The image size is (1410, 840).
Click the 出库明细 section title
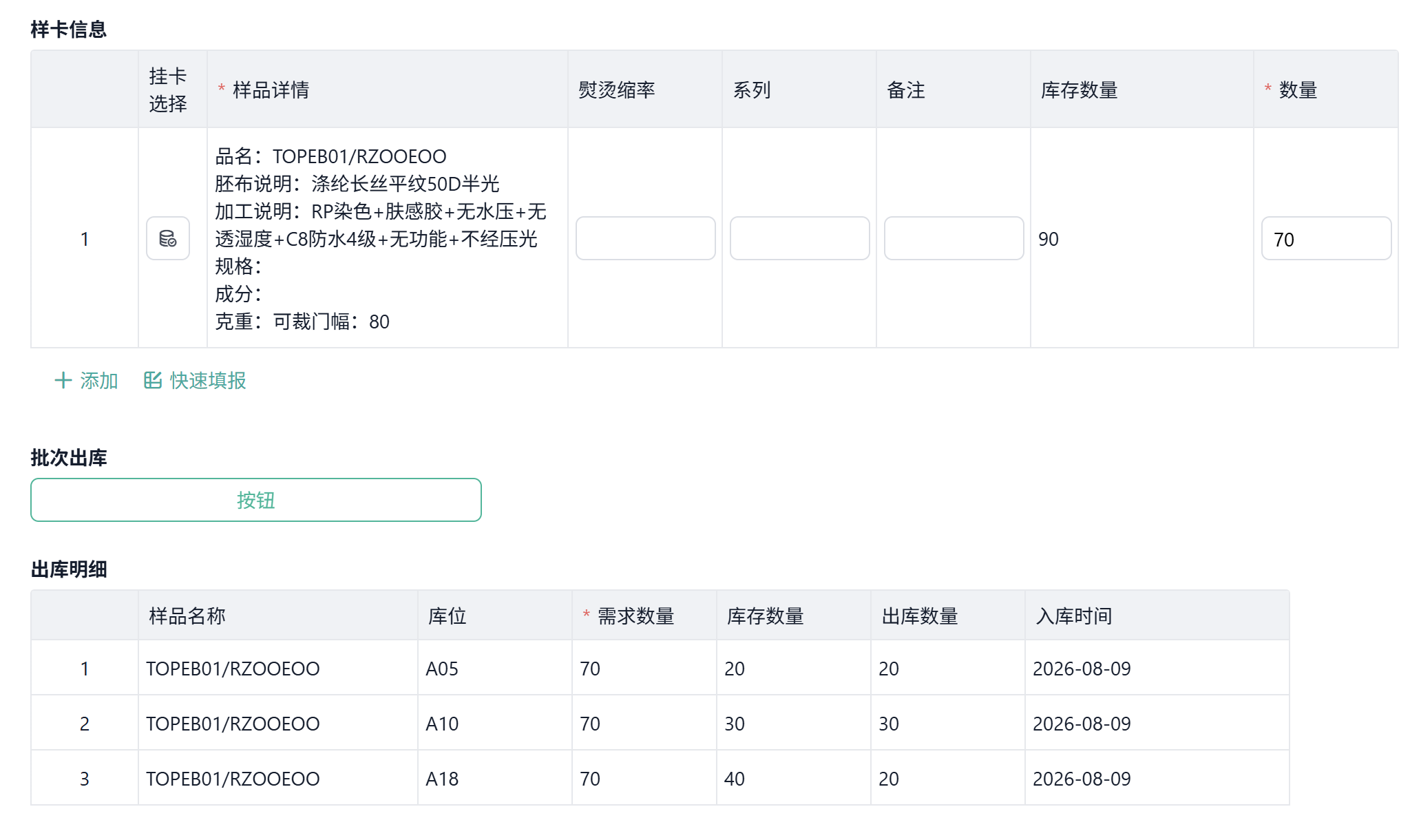(69, 569)
